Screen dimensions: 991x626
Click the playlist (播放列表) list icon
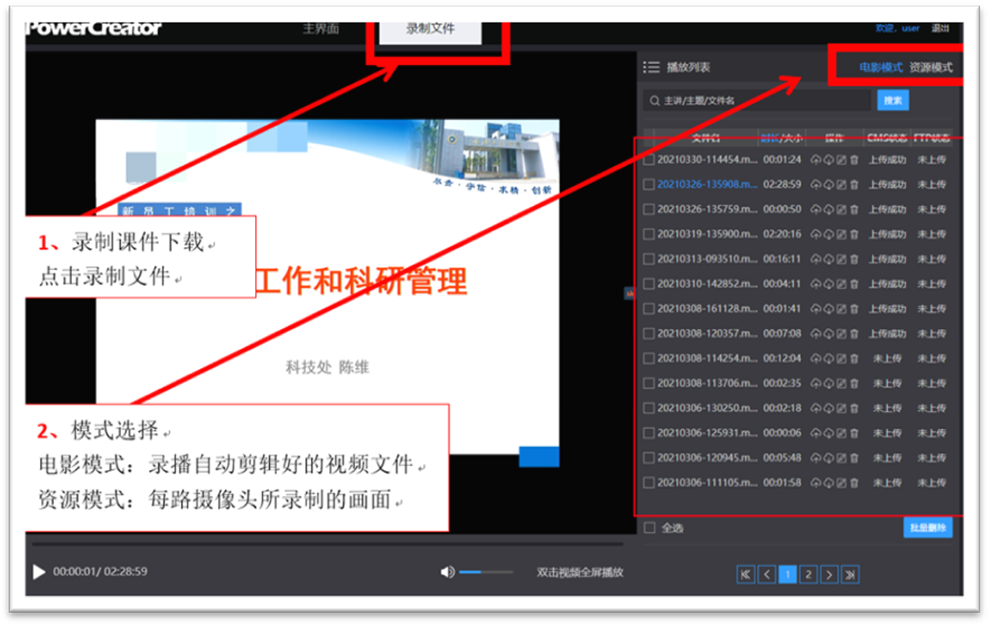coord(651,67)
